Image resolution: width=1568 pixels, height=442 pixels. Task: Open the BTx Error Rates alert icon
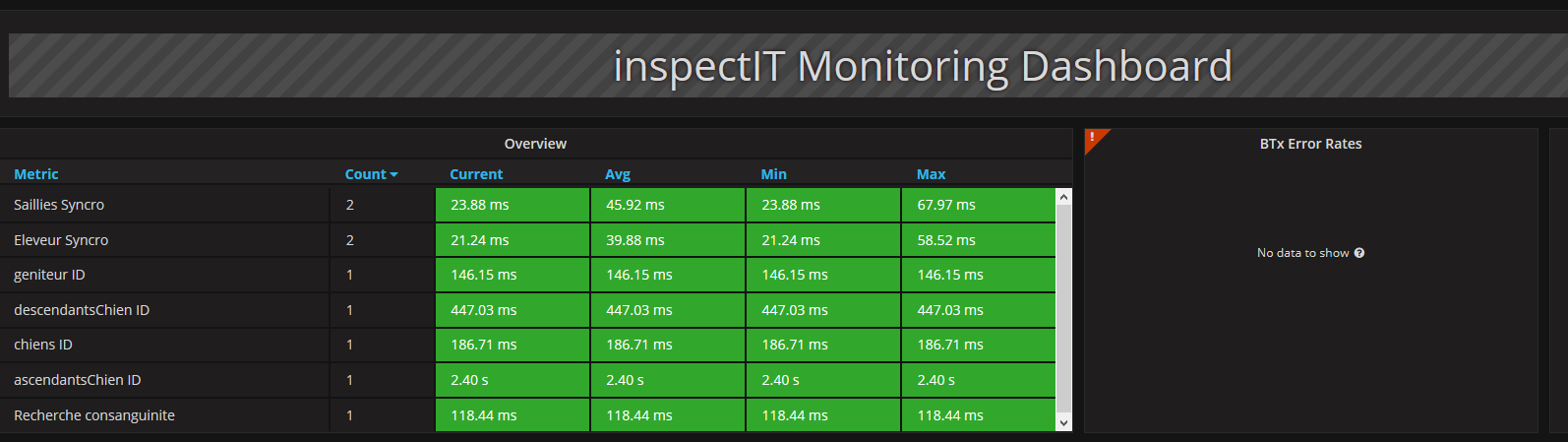pos(1094,138)
